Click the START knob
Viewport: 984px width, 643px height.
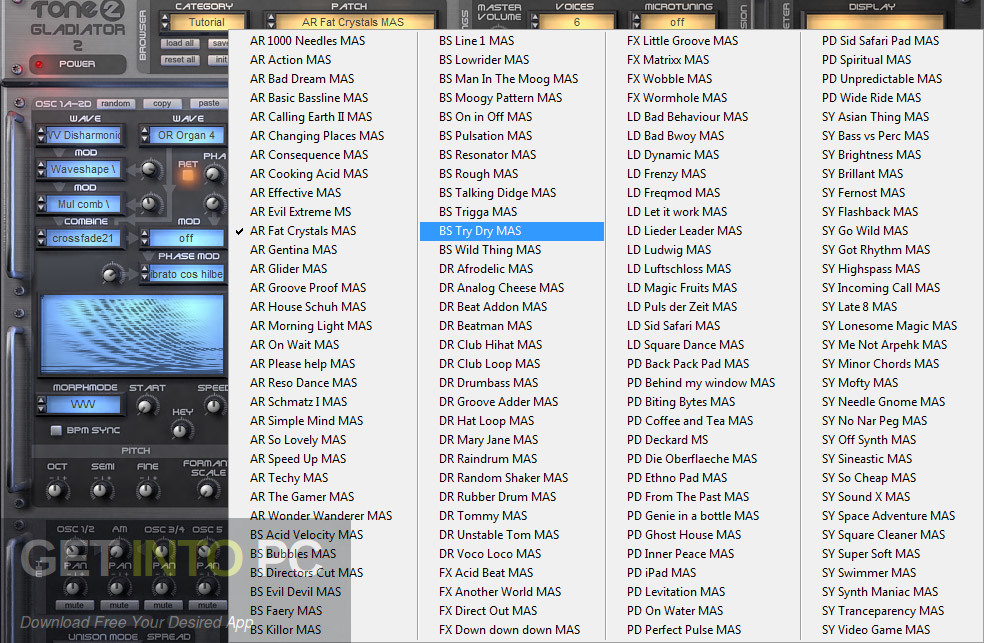[x=146, y=406]
